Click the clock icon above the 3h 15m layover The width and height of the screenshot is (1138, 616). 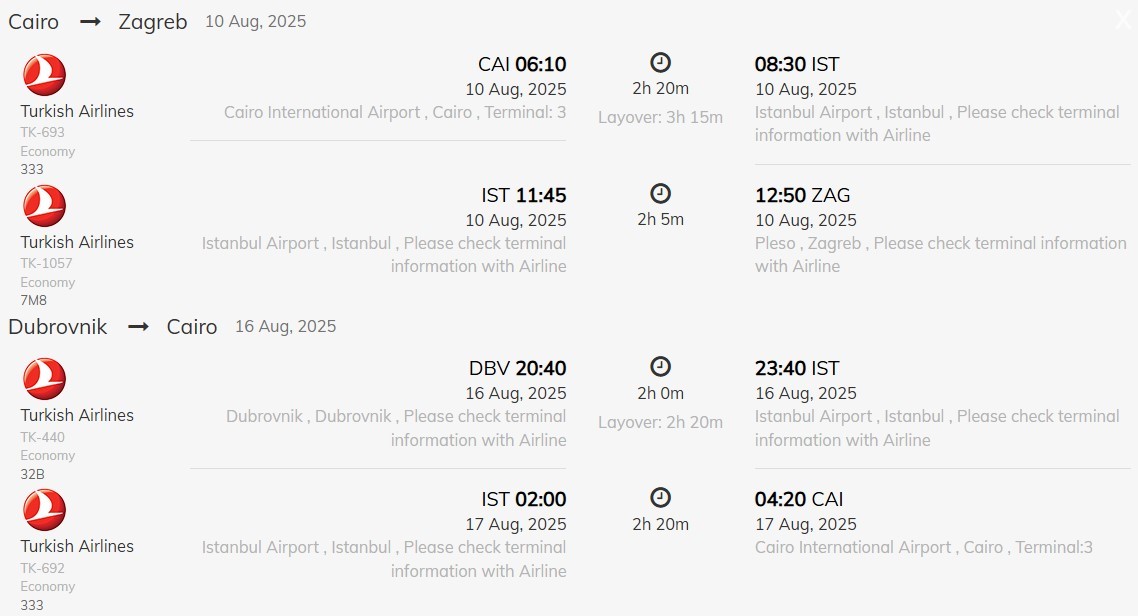click(660, 62)
